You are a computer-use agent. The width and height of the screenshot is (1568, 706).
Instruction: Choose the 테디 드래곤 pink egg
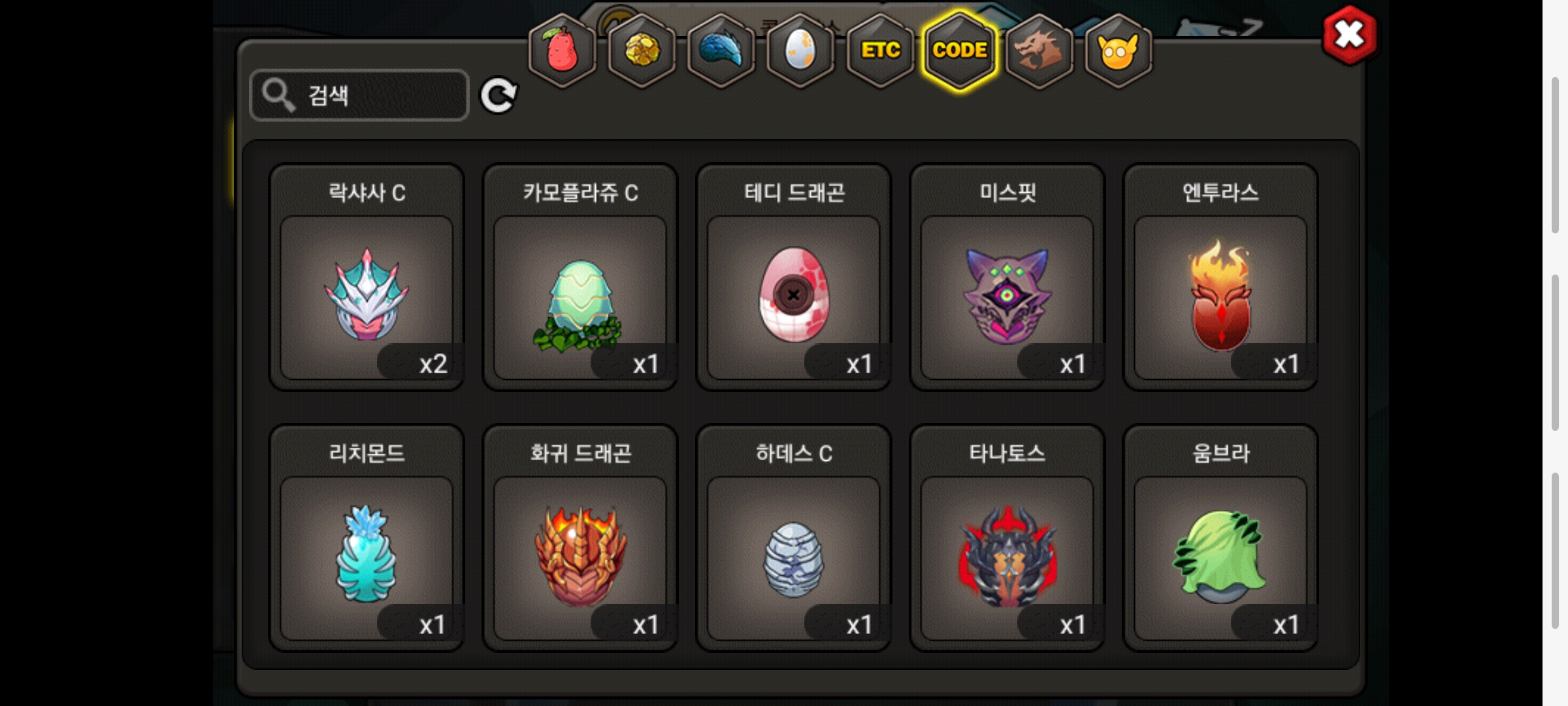click(794, 277)
